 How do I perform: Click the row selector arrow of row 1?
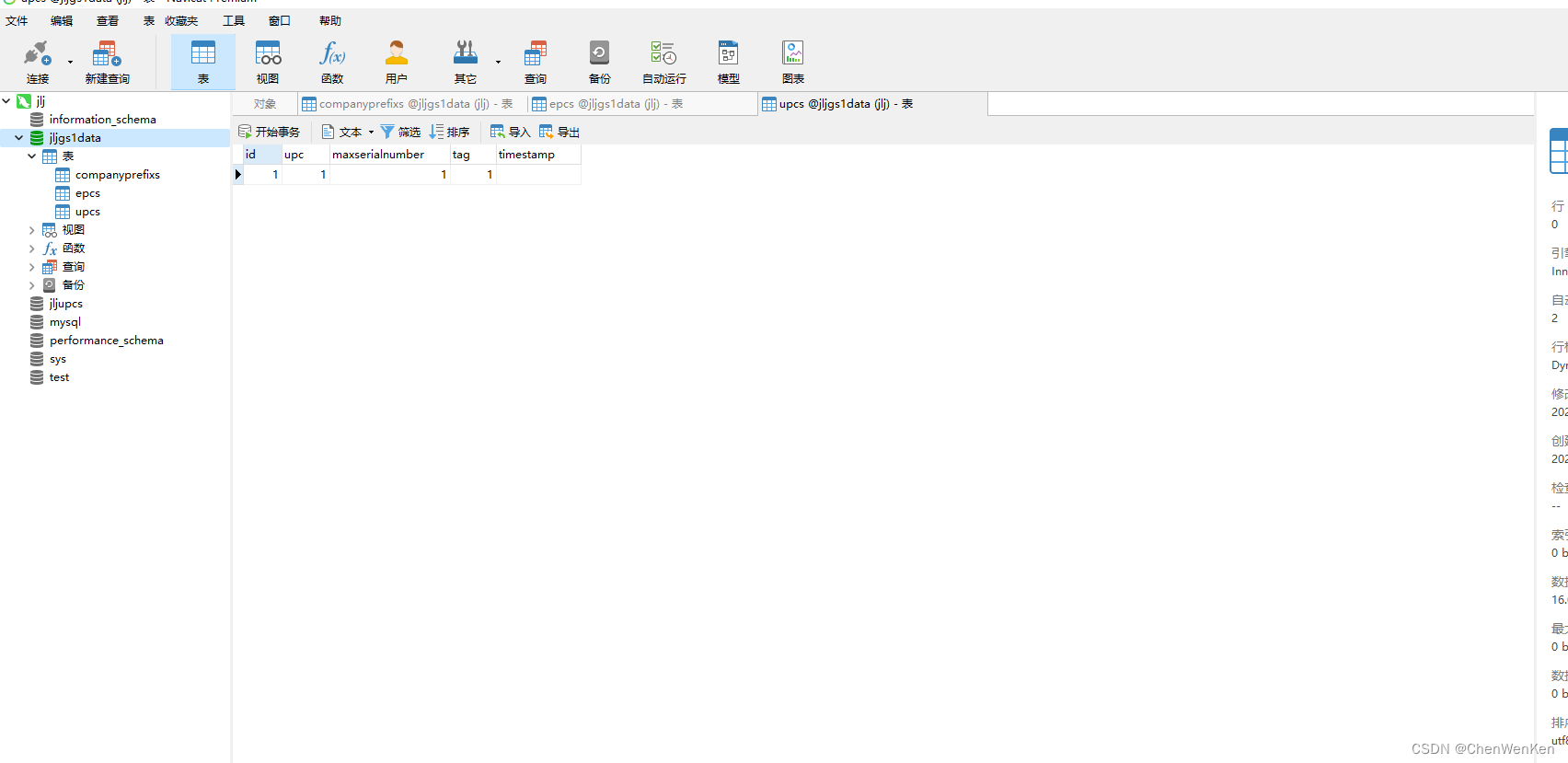237,174
